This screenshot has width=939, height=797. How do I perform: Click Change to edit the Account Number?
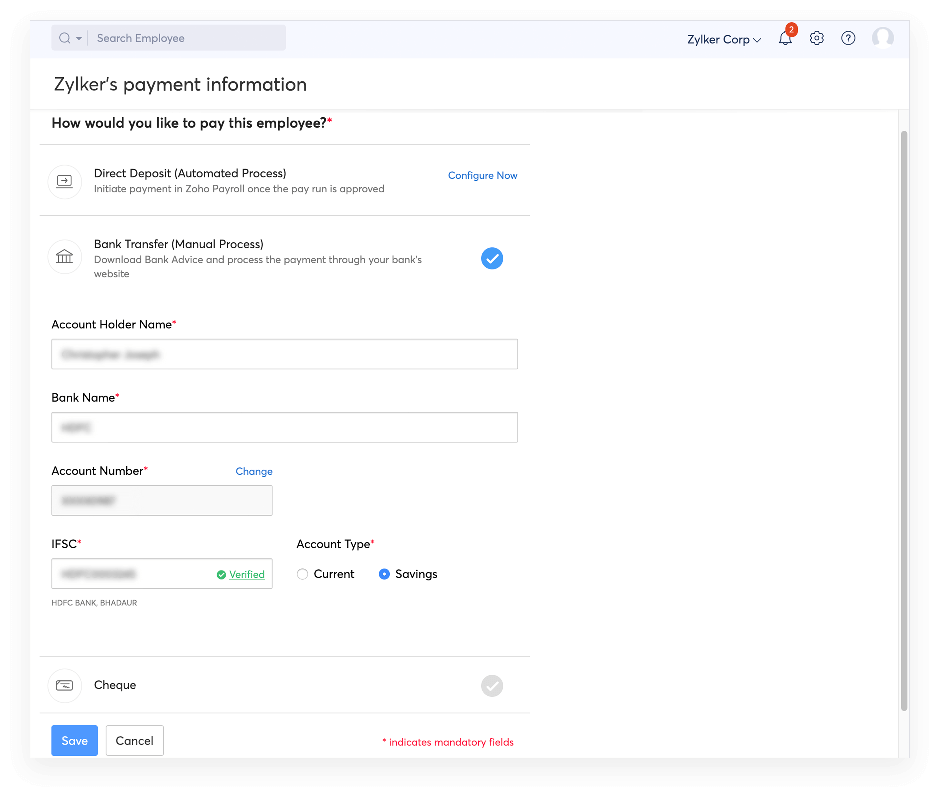[x=253, y=471]
